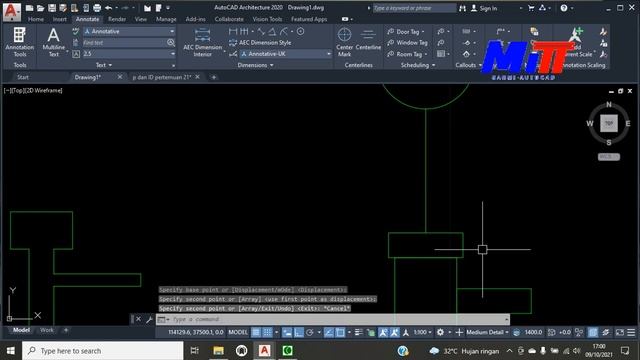The image size is (640, 360).
Task: Click the Room Tag button
Action: [407, 54]
